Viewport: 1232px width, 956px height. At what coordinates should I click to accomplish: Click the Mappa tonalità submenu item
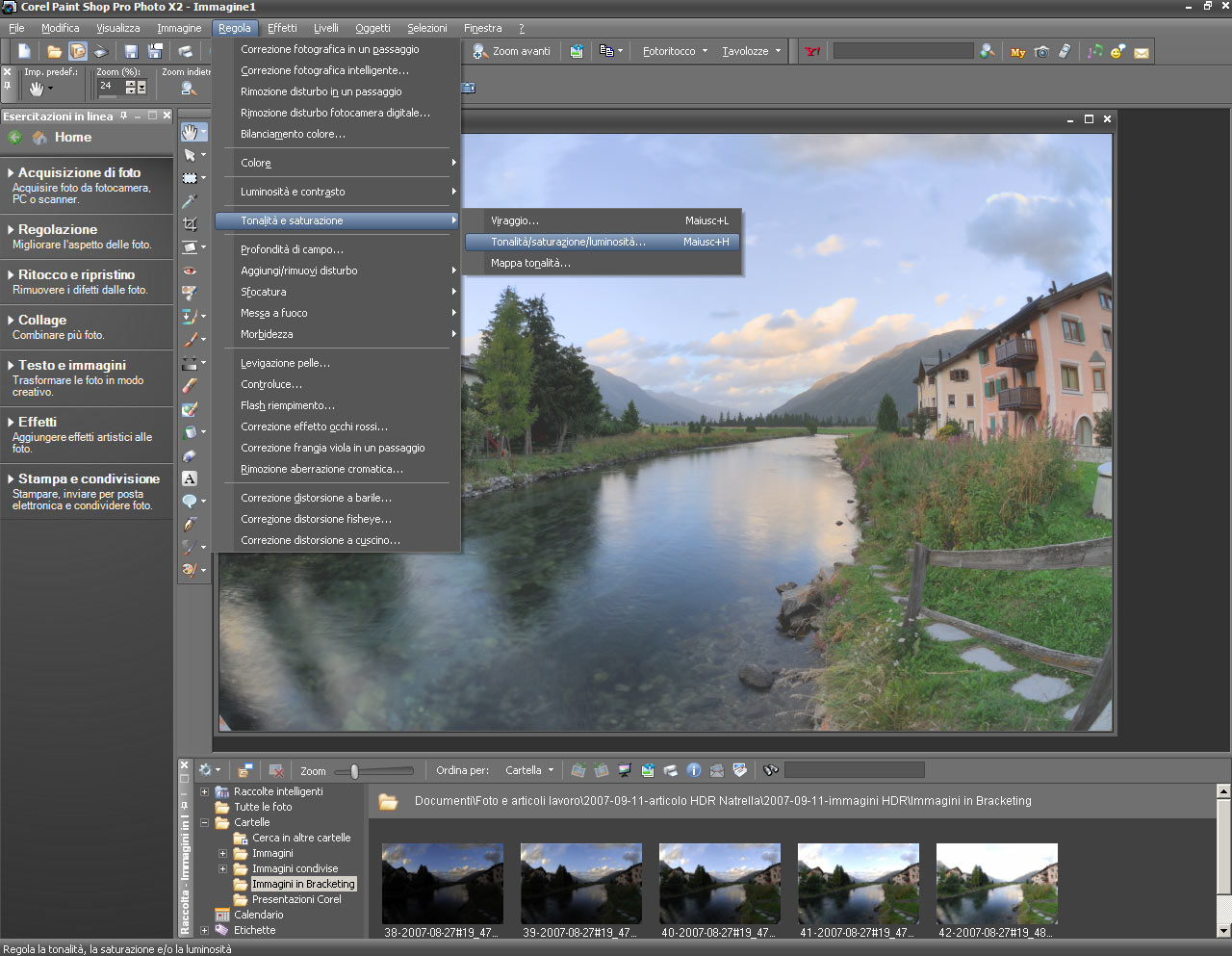pyautogui.click(x=530, y=263)
